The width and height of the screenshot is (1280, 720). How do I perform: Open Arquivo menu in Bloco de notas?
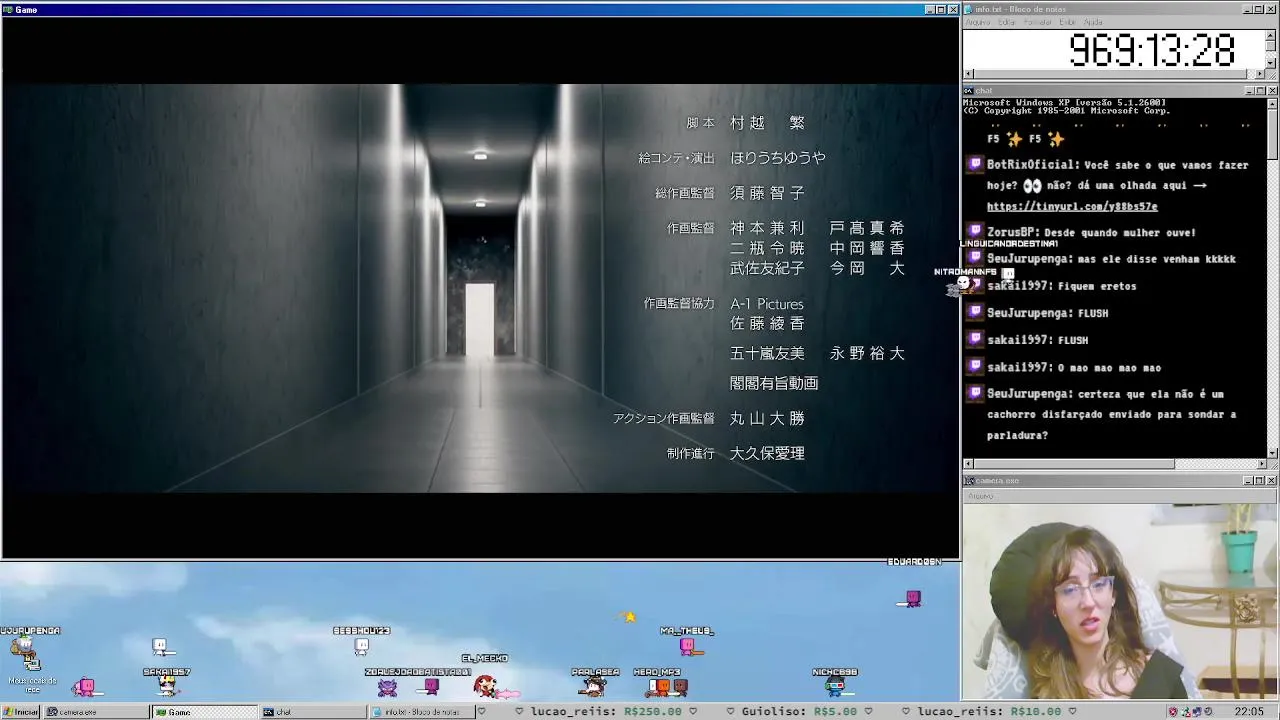(x=978, y=22)
